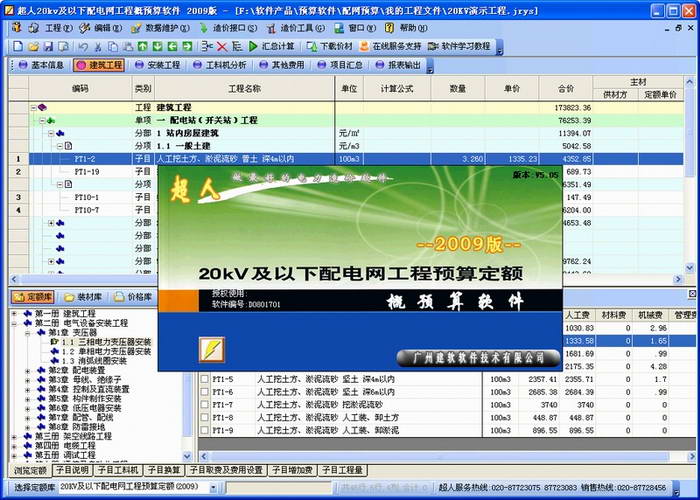The width and height of the screenshot is (700, 500).
Task: Click the Open folder toolbar icon
Action: (x=33, y=46)
